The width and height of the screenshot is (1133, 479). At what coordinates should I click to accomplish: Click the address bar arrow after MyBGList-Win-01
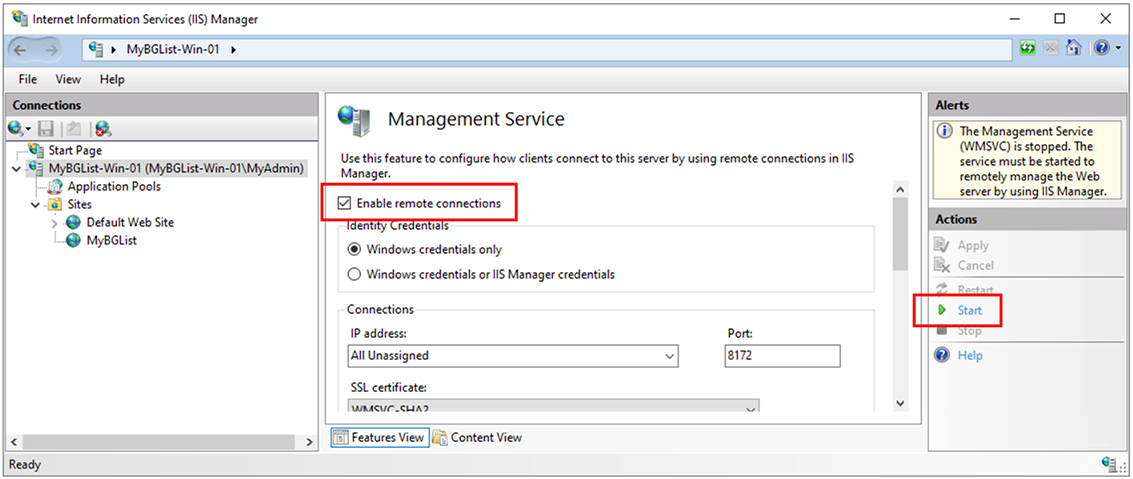tap(234, 50)
